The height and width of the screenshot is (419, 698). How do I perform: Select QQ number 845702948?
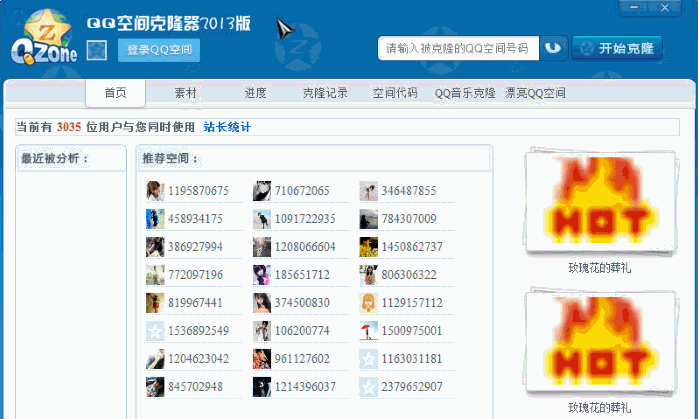(x=195, y=387)
